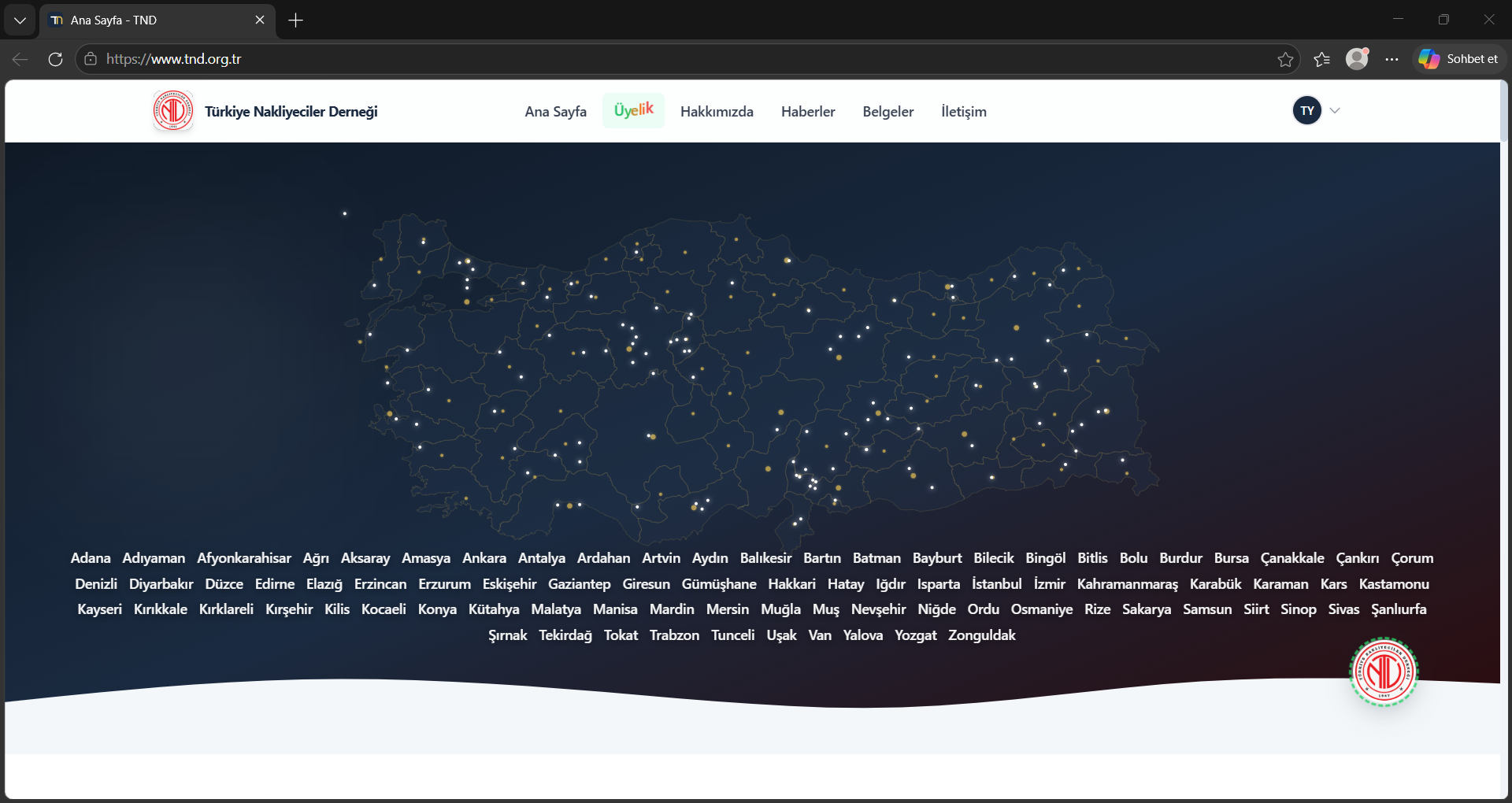Go back using the browser back arrow

click(x=20, y=59)
